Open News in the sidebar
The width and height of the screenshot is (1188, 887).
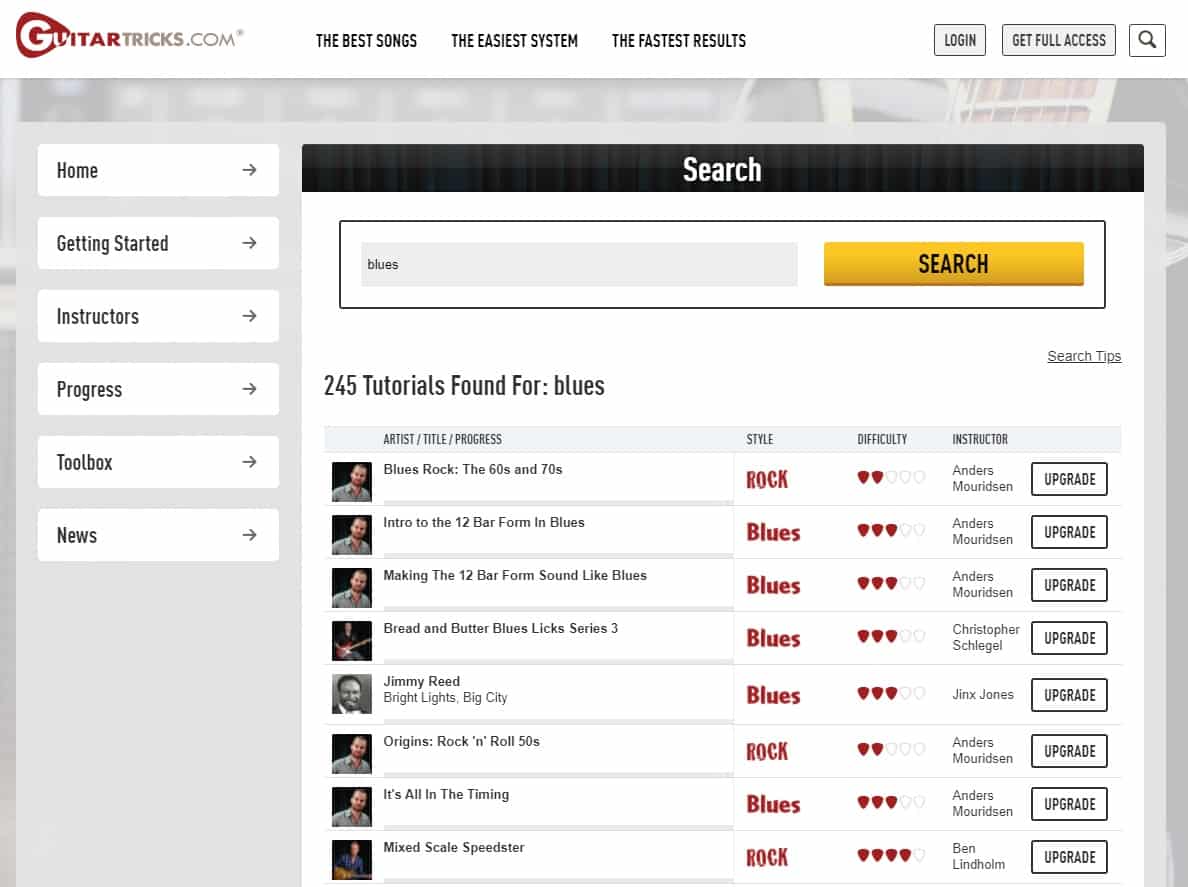pos(158,535)
